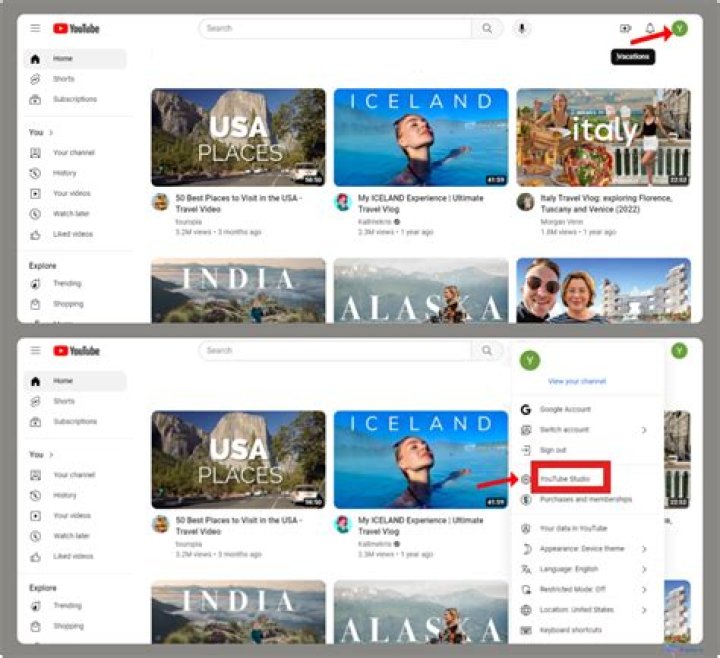Open Keyboard shortcuts in the account menu
720x658 pixels.
[571, 630]
